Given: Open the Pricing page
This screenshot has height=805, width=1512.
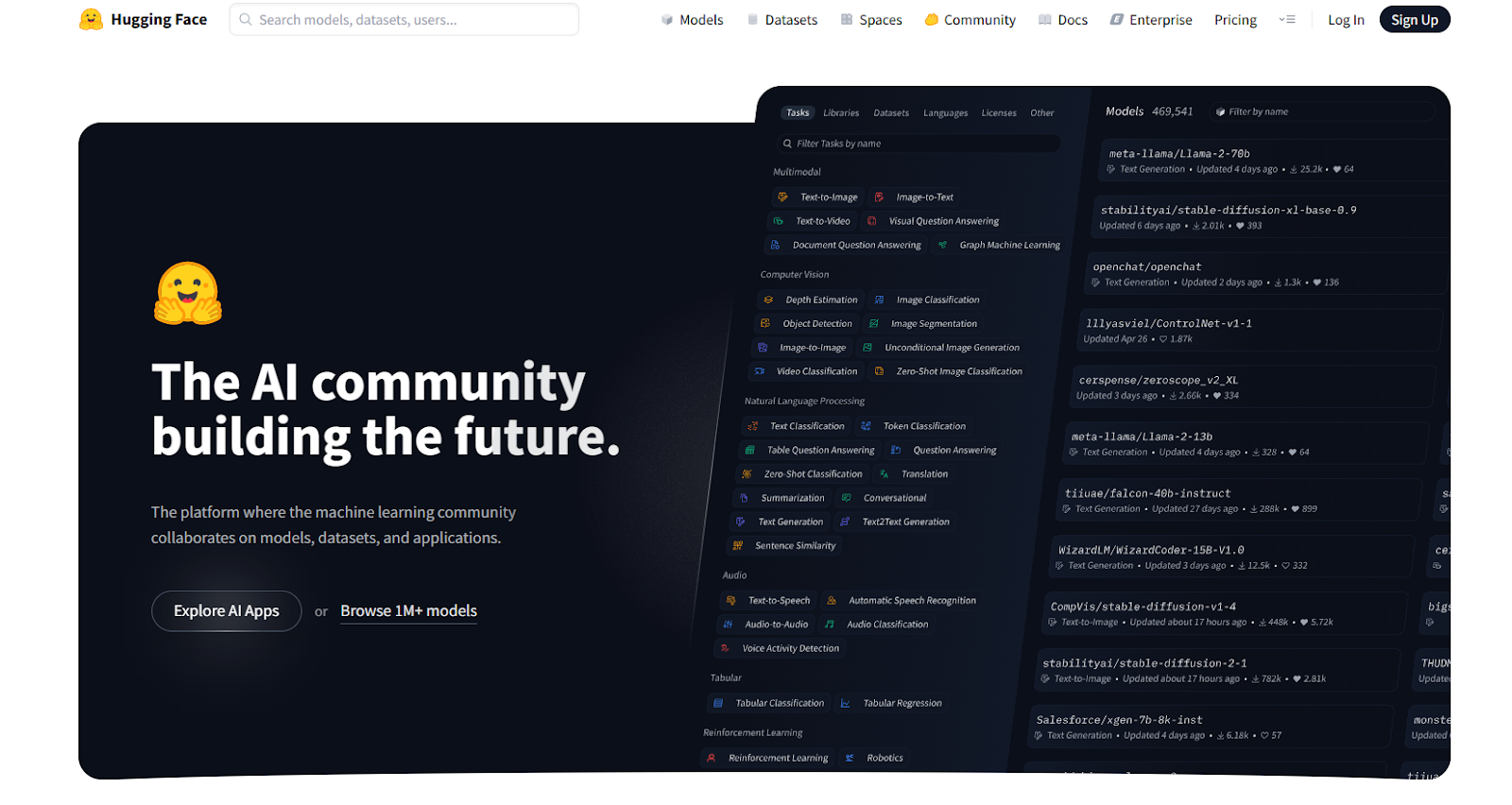Looking at the screenshot, I should [x=1235, y=20].
